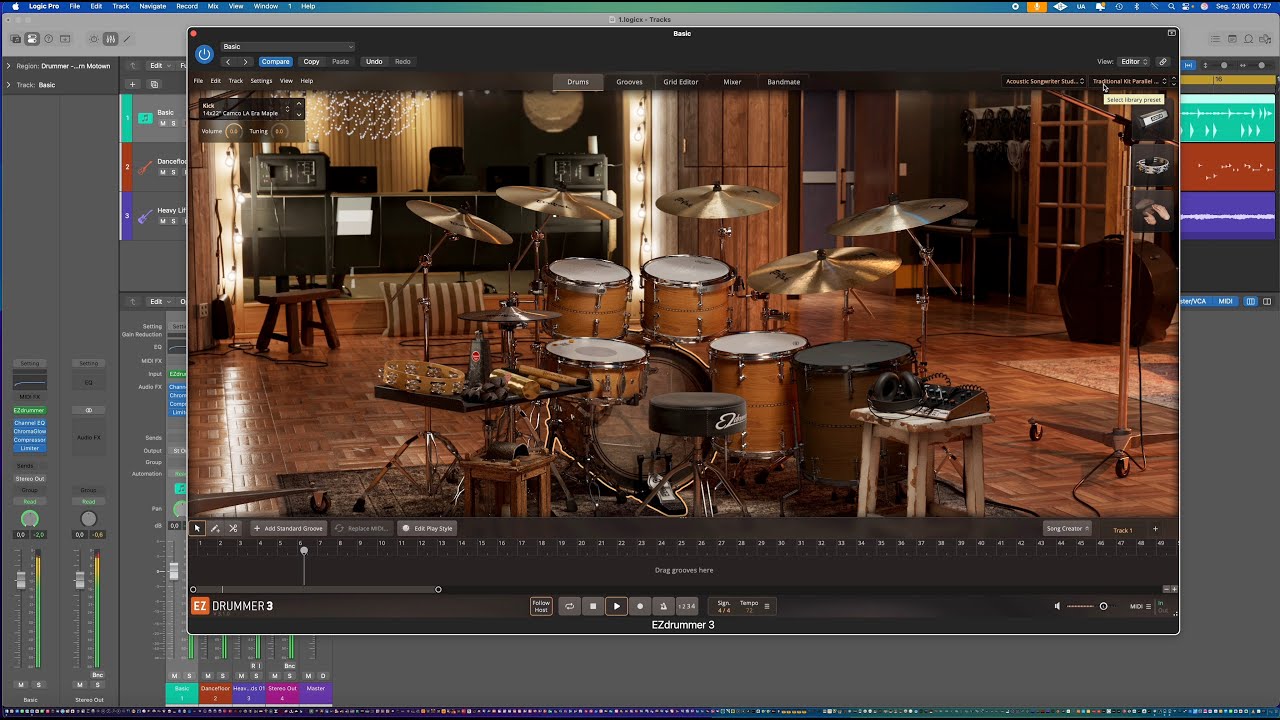Click the Drag grooves here area
1280x720 pixels.
(684, 570)
